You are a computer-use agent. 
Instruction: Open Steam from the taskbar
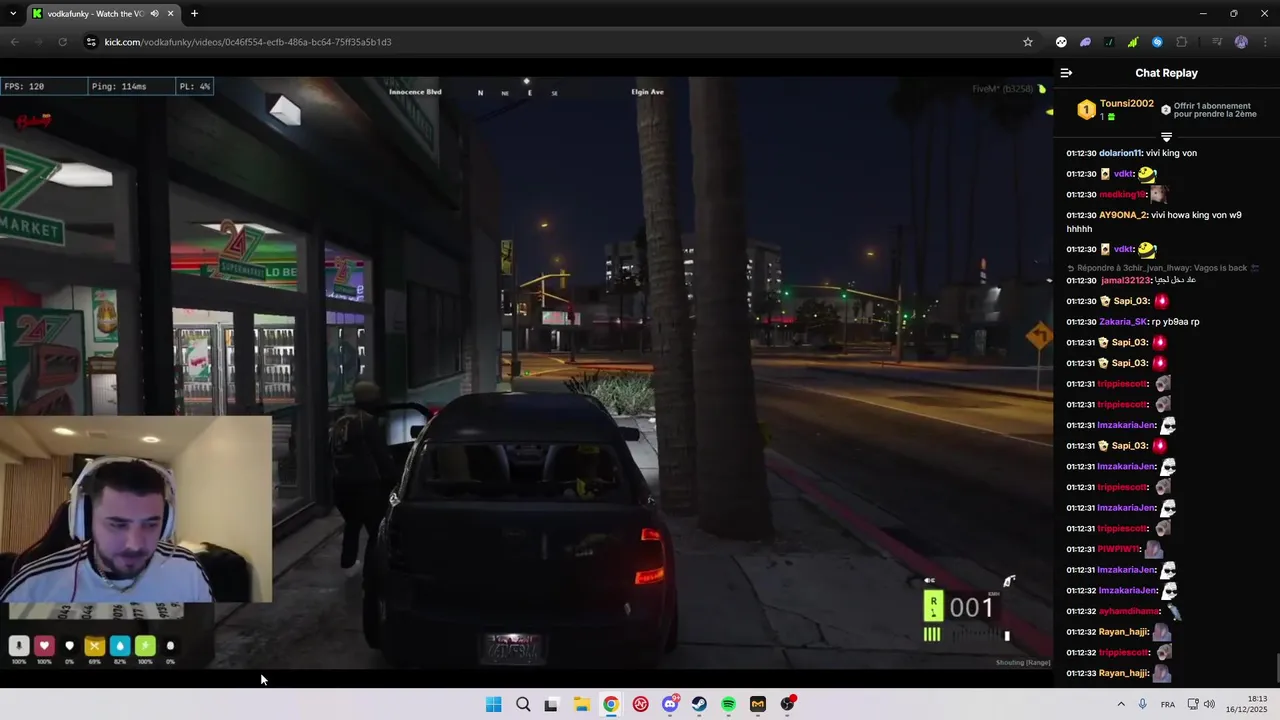click(699, 704)
